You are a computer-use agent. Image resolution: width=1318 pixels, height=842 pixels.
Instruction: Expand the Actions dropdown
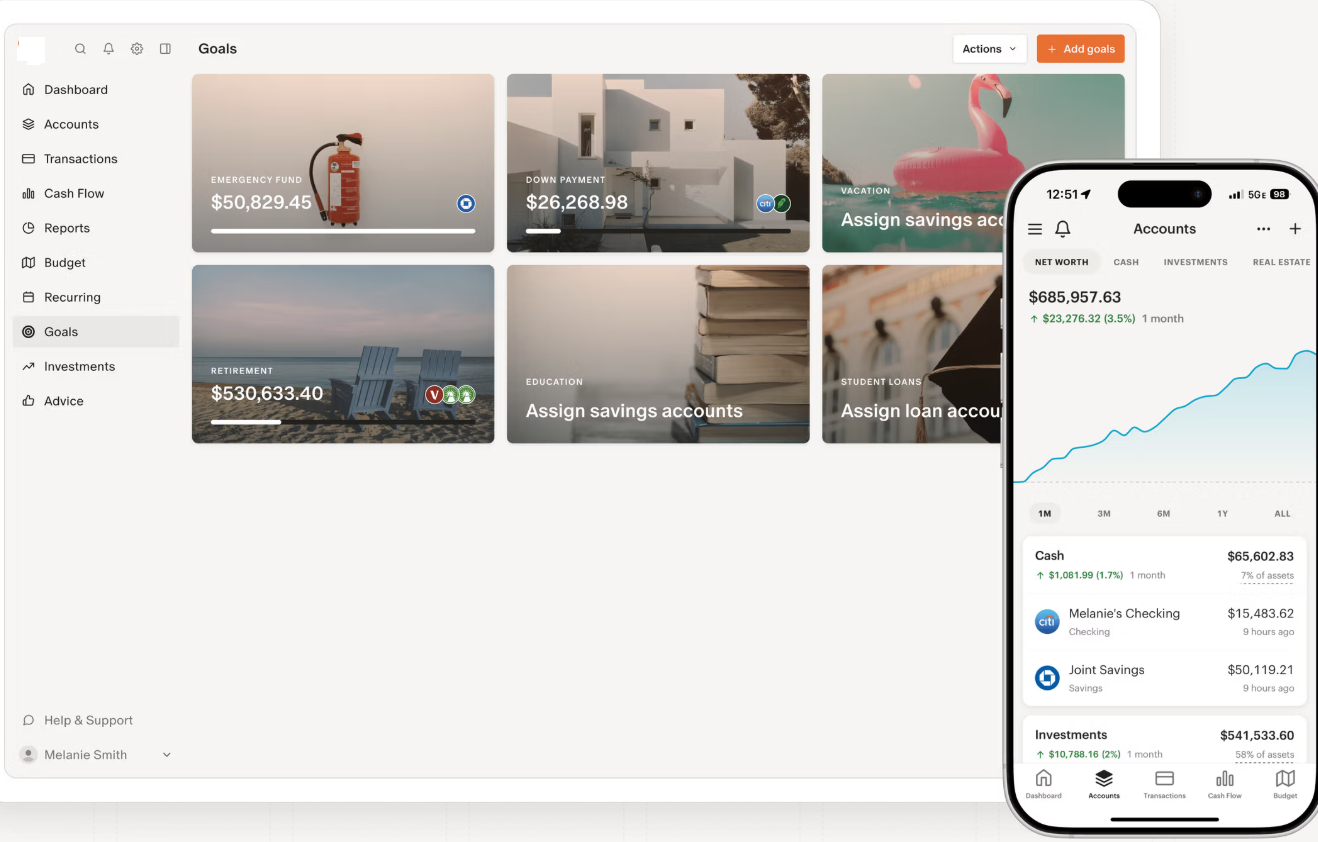989,49
